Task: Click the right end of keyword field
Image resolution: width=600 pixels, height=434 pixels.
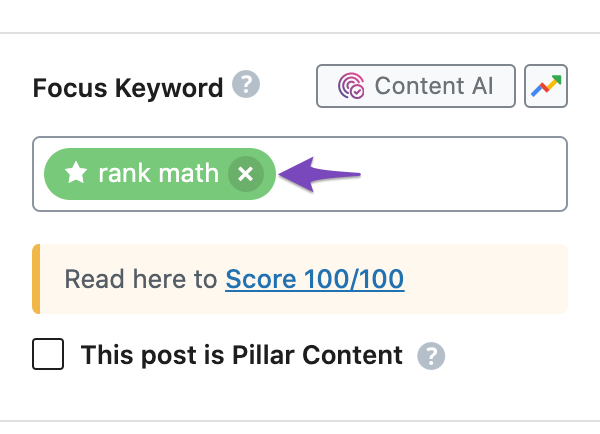Action: (x=551, y=174)
